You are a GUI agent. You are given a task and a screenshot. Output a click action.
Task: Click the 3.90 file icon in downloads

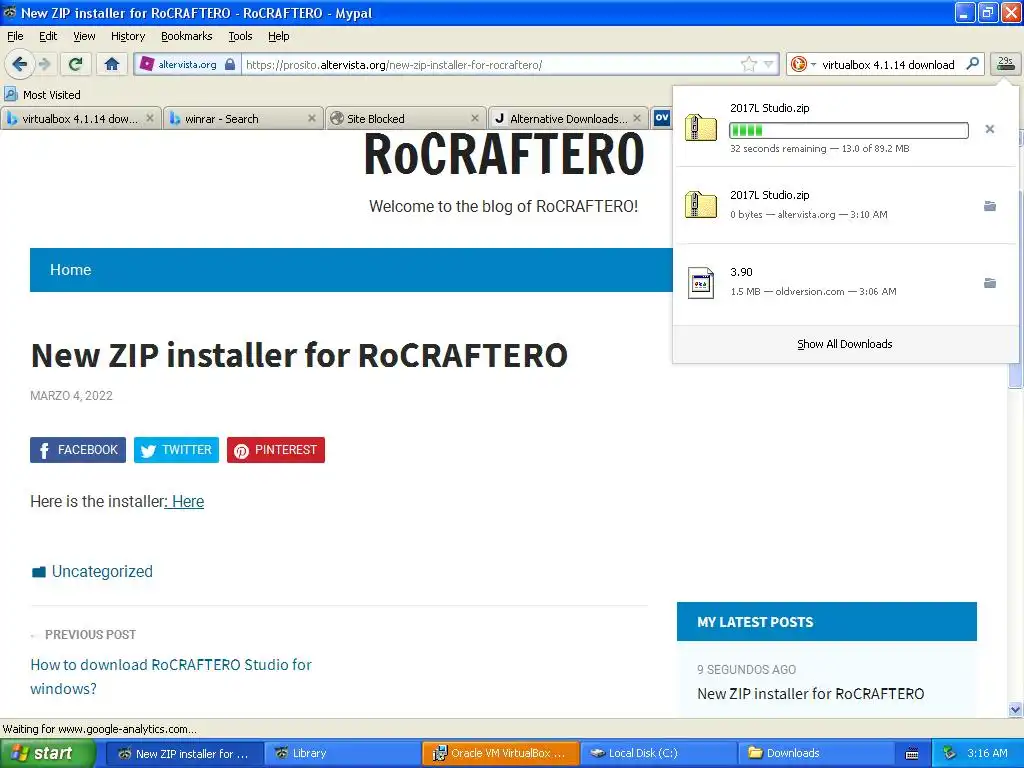coord(701,283)
